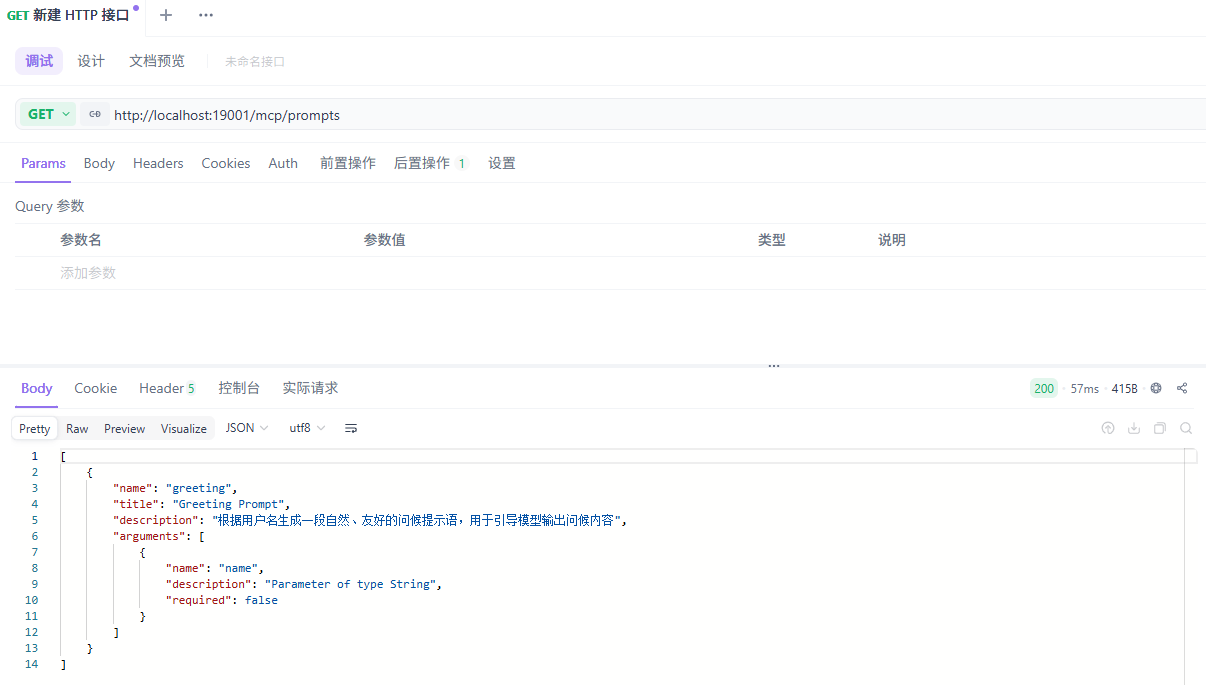This screenshot has width=1206, height=685.
Task: Open the more options ellipsis menu
Action: click(205, 15)
